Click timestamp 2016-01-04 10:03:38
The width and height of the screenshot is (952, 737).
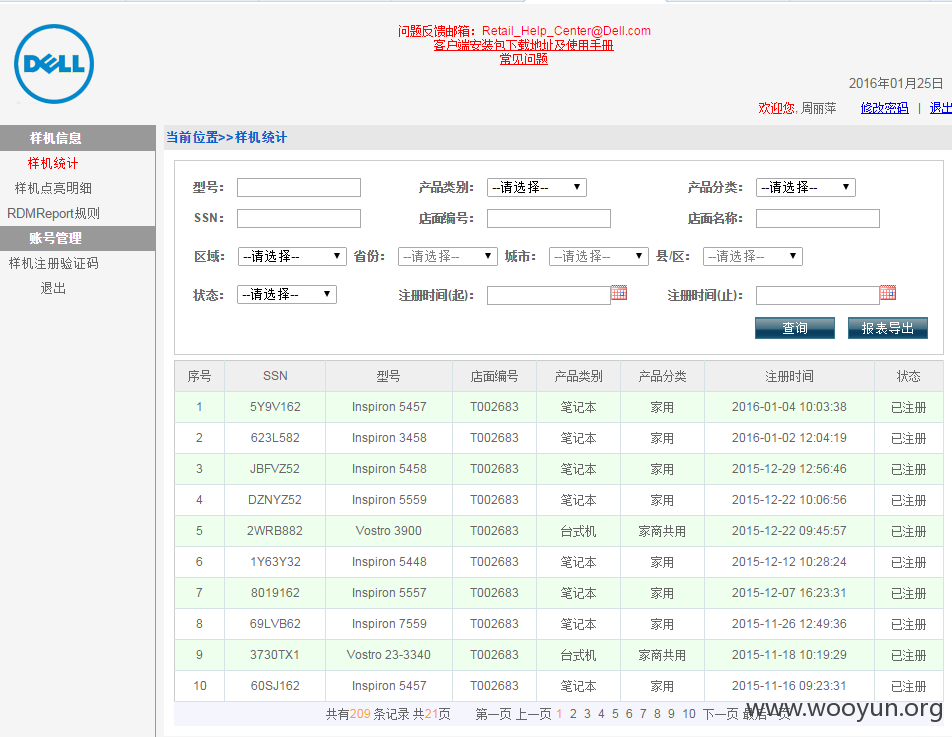(789, 407)
